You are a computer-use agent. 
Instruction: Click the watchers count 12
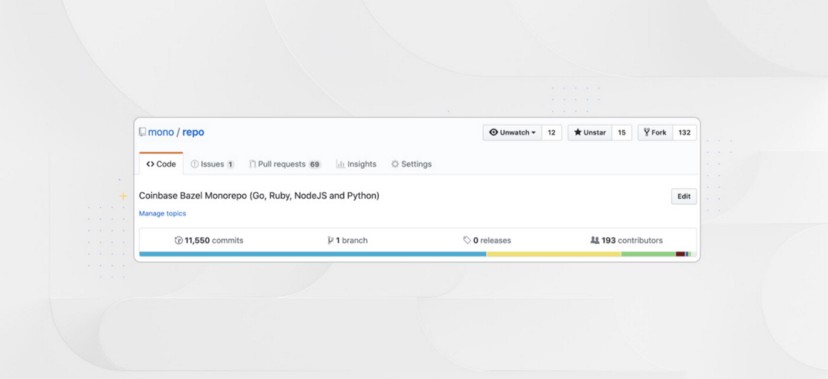tap(552, 132)
